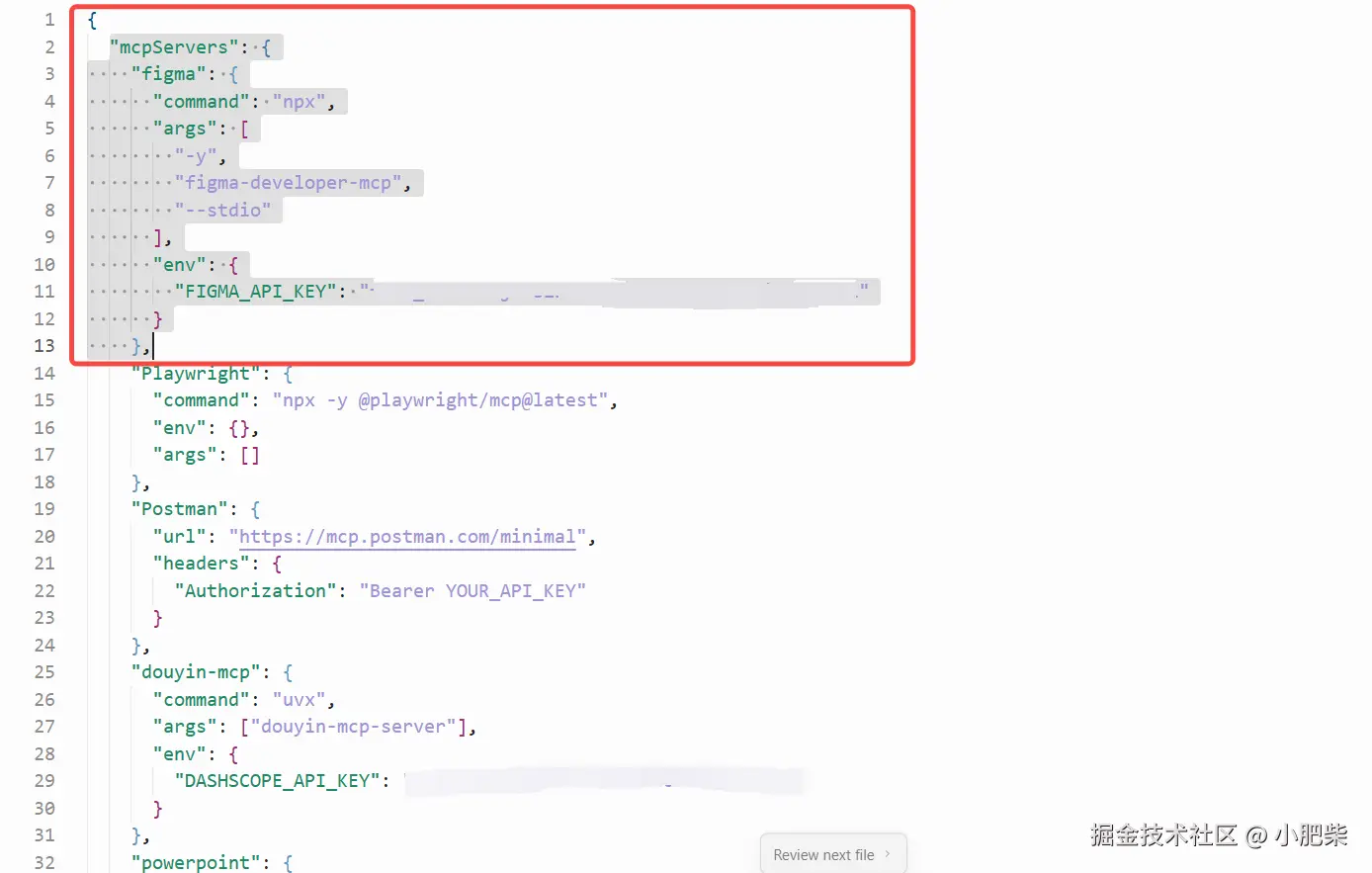Click the "args" key on line 27
1372x873 pixels.
click(185, 727)
